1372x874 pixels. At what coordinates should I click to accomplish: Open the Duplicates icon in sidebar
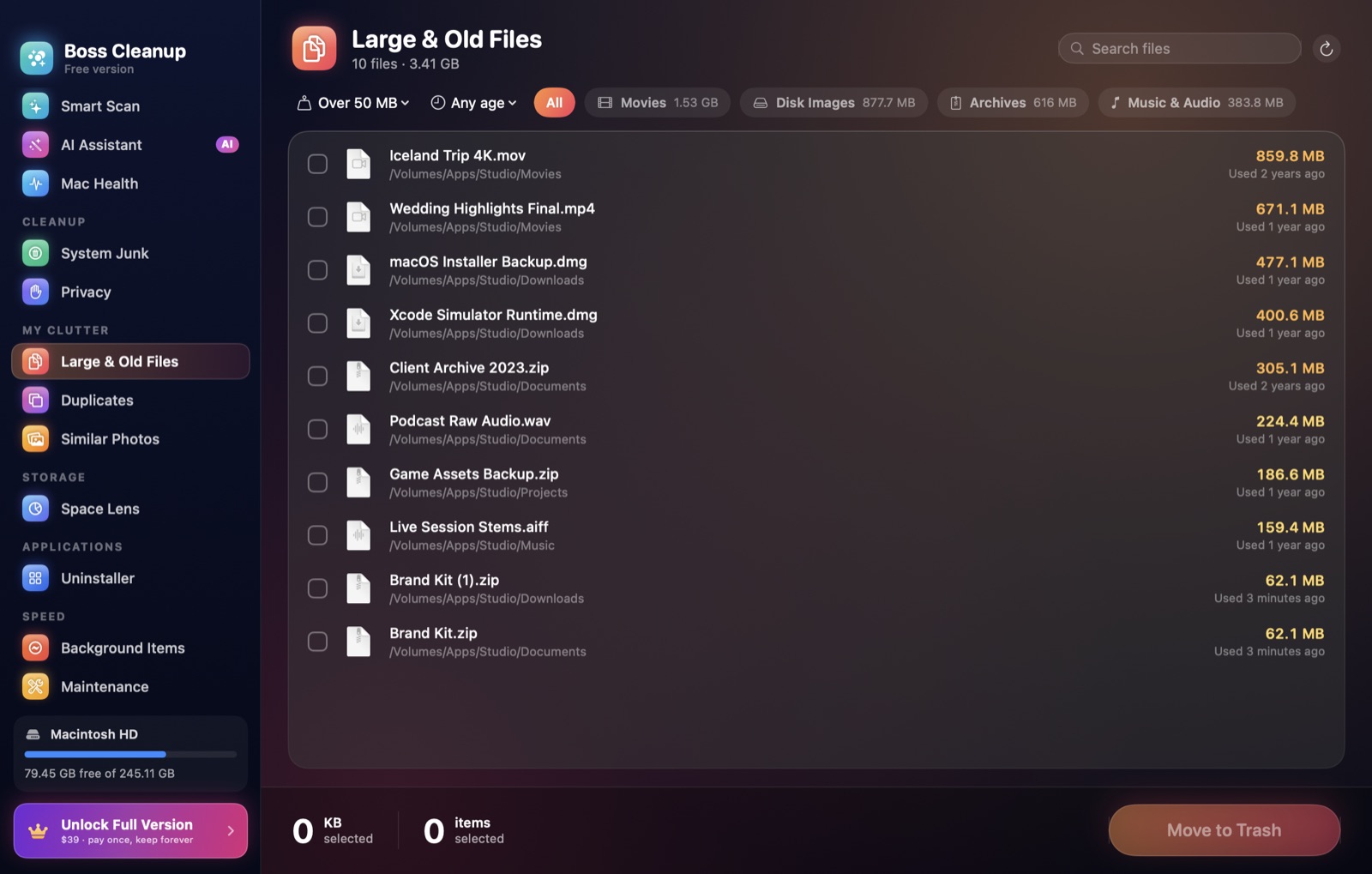pos(35,400)
